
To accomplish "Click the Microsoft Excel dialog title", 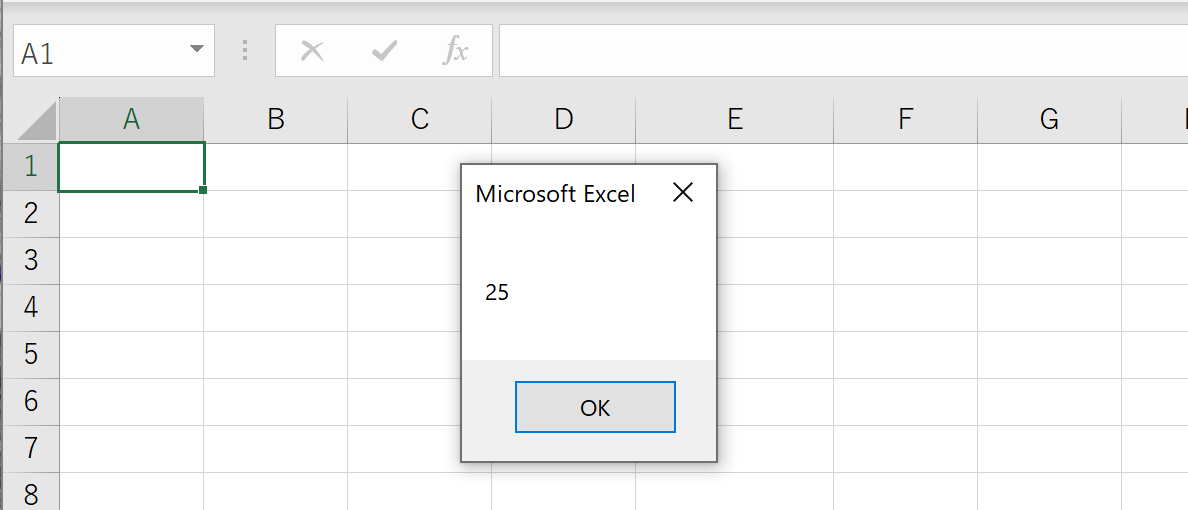I will (x=555, y=194).
